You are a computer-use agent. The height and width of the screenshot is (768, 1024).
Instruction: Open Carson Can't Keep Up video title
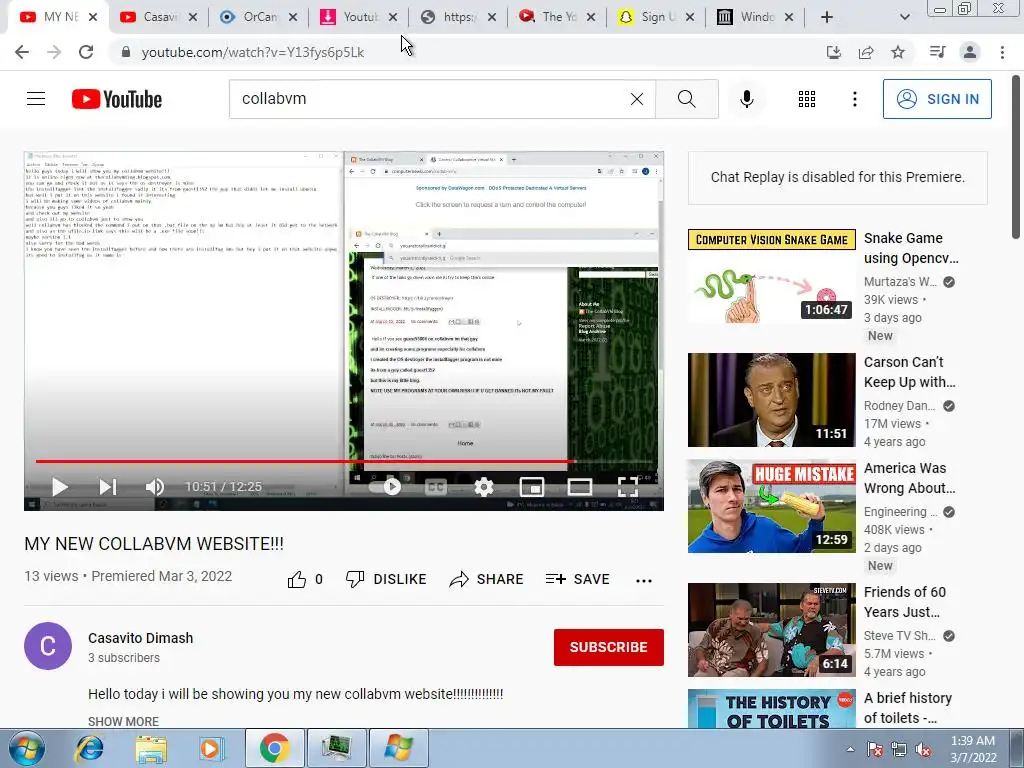(910, 372)
